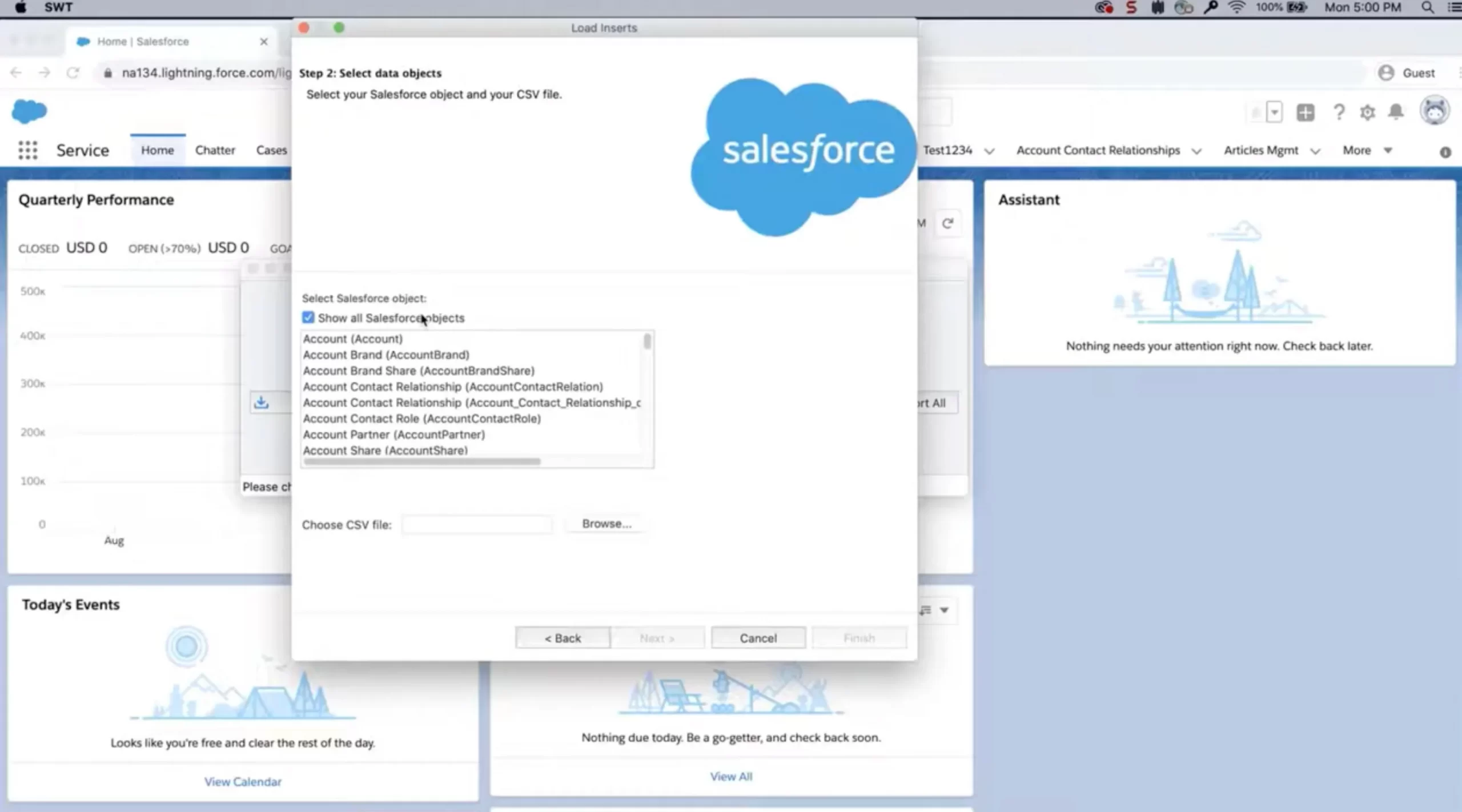Viewport: 1462px width, 812px height.
Task: Uncheck Show all Salesforce objects
Action: click(308, 317)
